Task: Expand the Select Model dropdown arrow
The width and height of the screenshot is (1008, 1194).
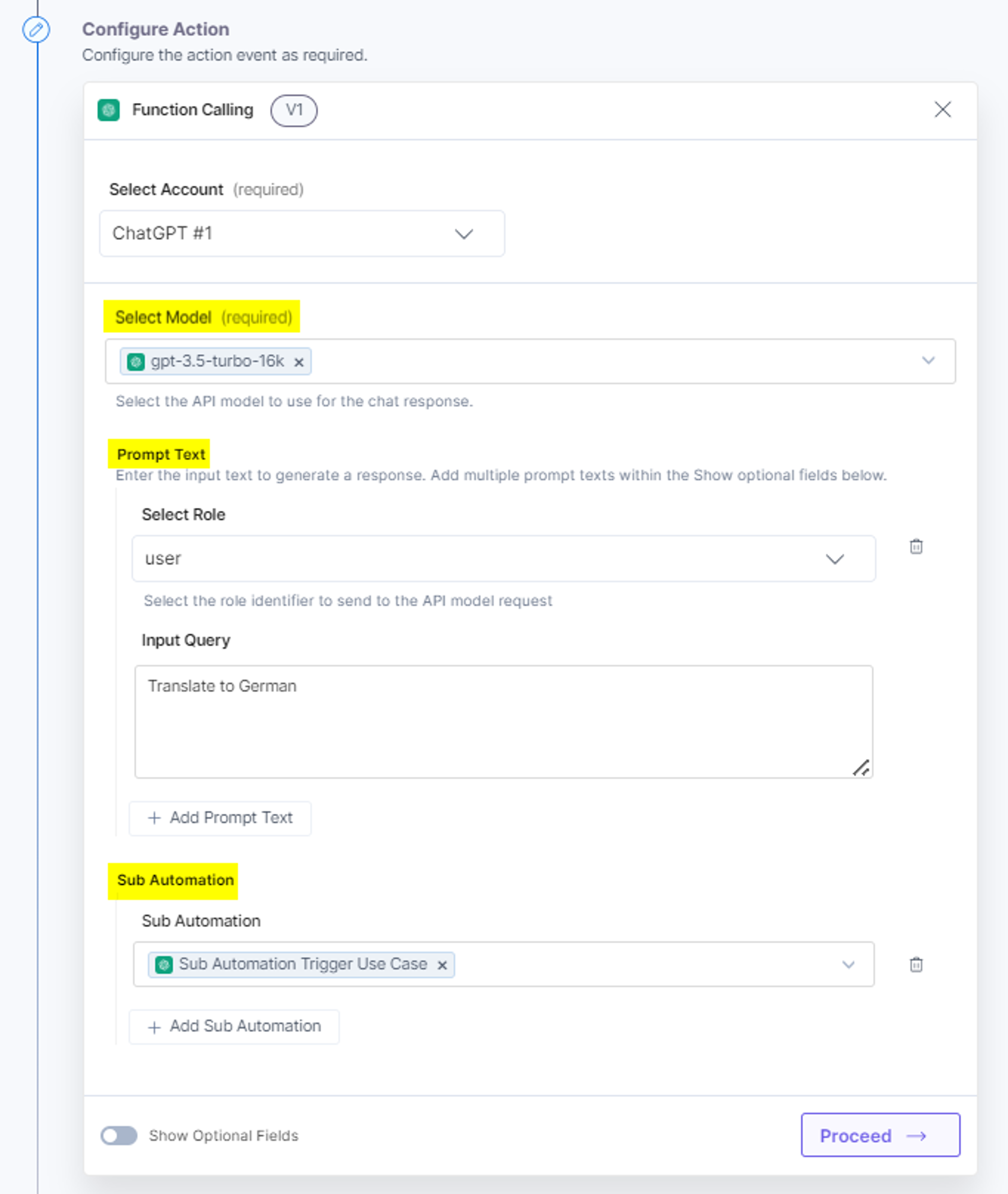Action: (x=928, y=360)
